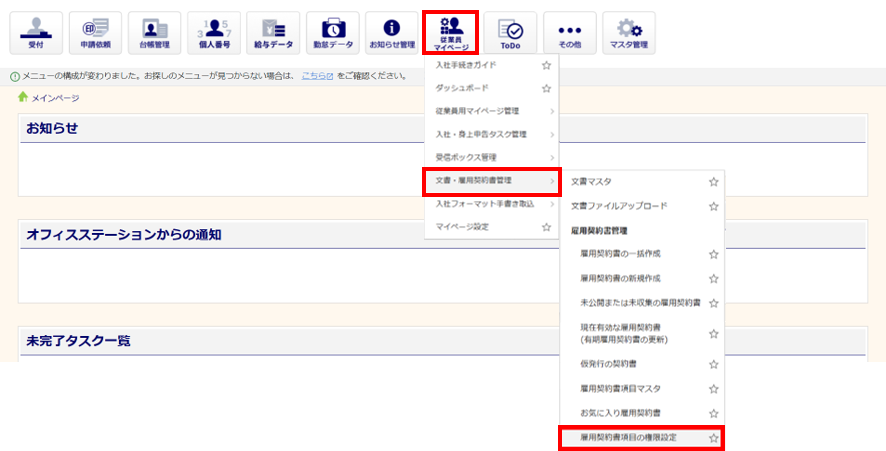This screenshot has width=886, height=451.
Task: Open 仮発行の契約書 menu entry
Action: click(609, 365)
